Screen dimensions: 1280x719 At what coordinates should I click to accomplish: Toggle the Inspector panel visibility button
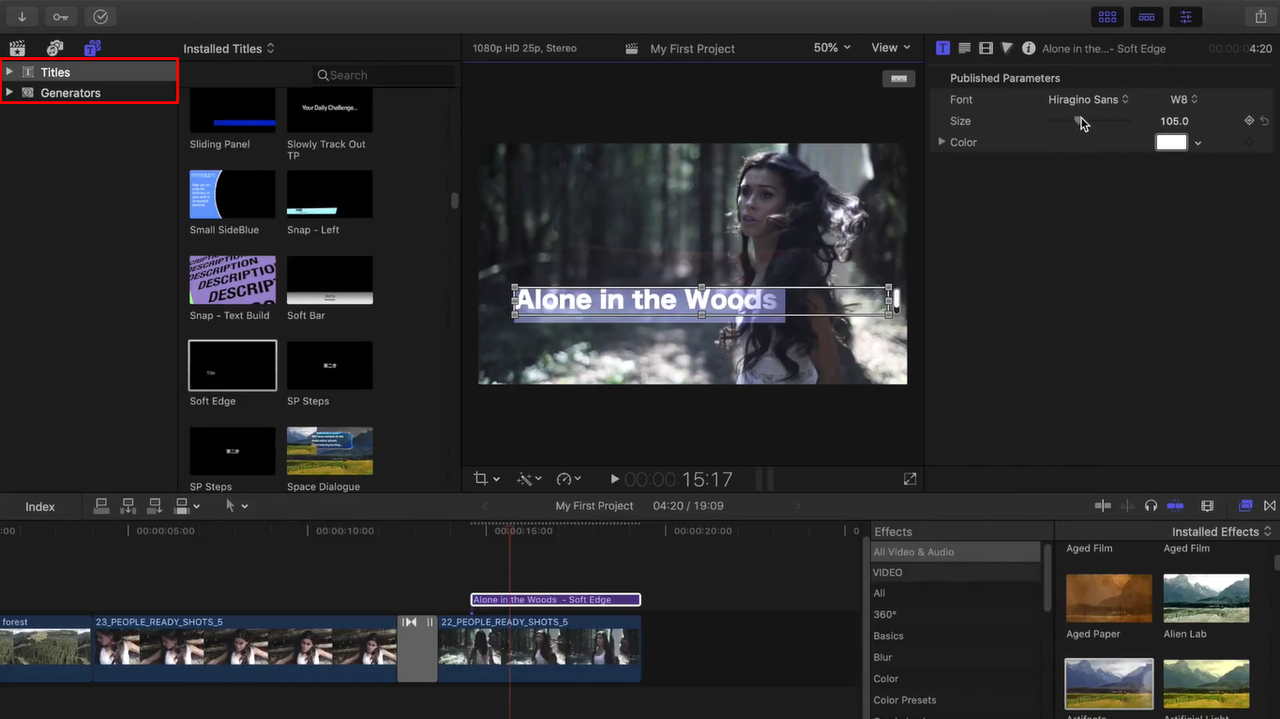click(1186, 17)
